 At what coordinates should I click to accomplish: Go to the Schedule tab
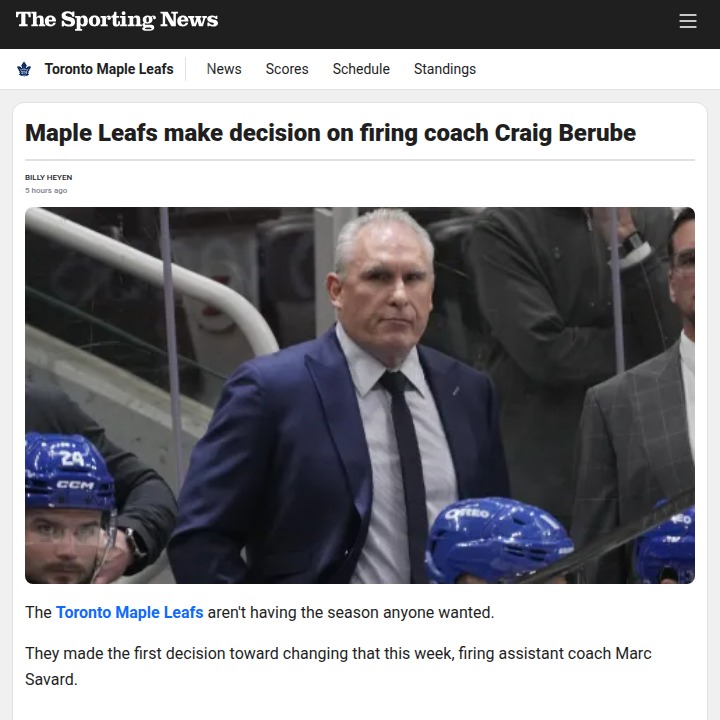click(x=361, y=69)
